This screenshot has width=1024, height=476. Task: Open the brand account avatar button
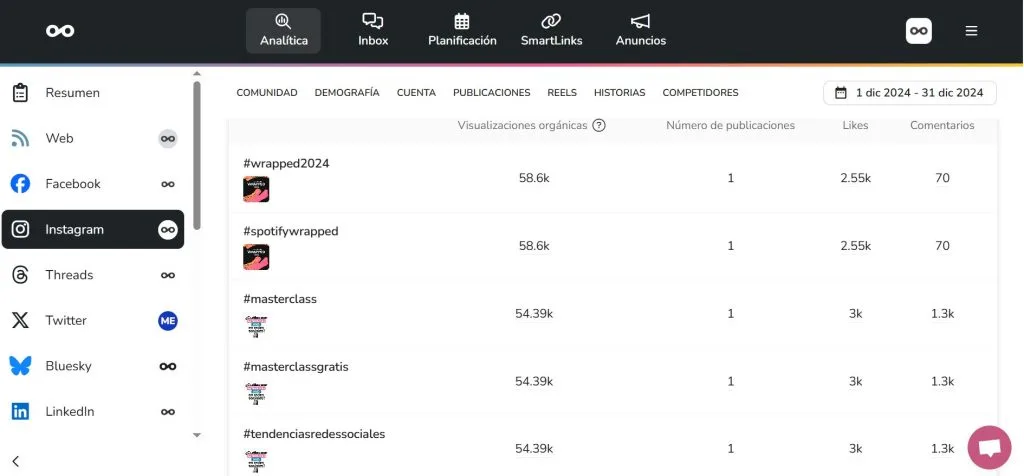pyautogui.click(x=919, y=31)
